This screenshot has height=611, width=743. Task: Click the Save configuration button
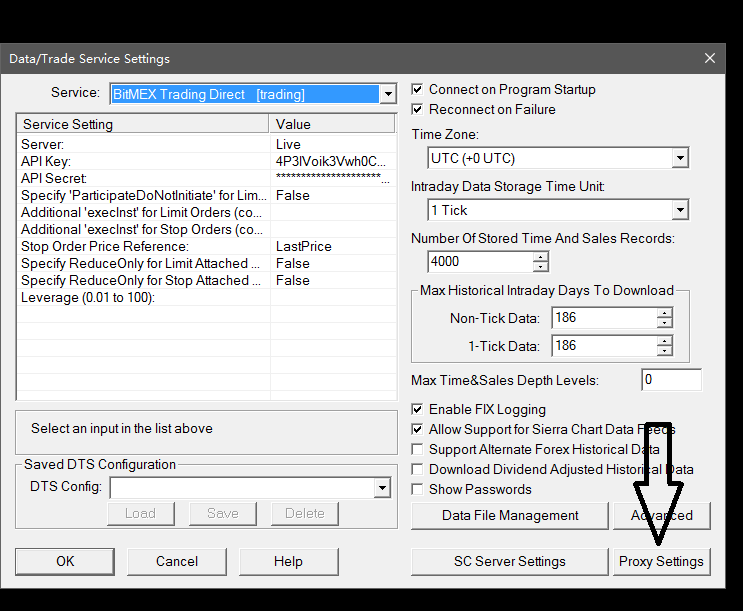click(223, 513)
